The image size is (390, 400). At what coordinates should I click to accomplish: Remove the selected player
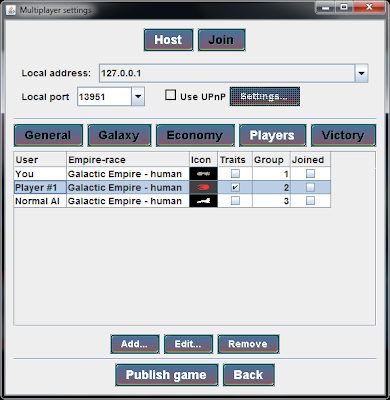248,344
